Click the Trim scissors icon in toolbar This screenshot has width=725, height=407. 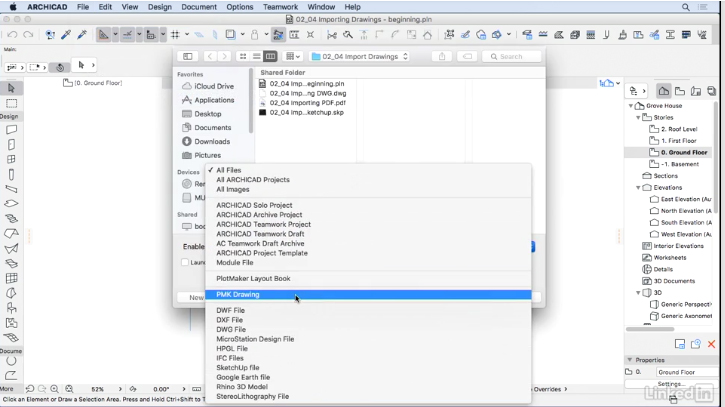point(332,35)
